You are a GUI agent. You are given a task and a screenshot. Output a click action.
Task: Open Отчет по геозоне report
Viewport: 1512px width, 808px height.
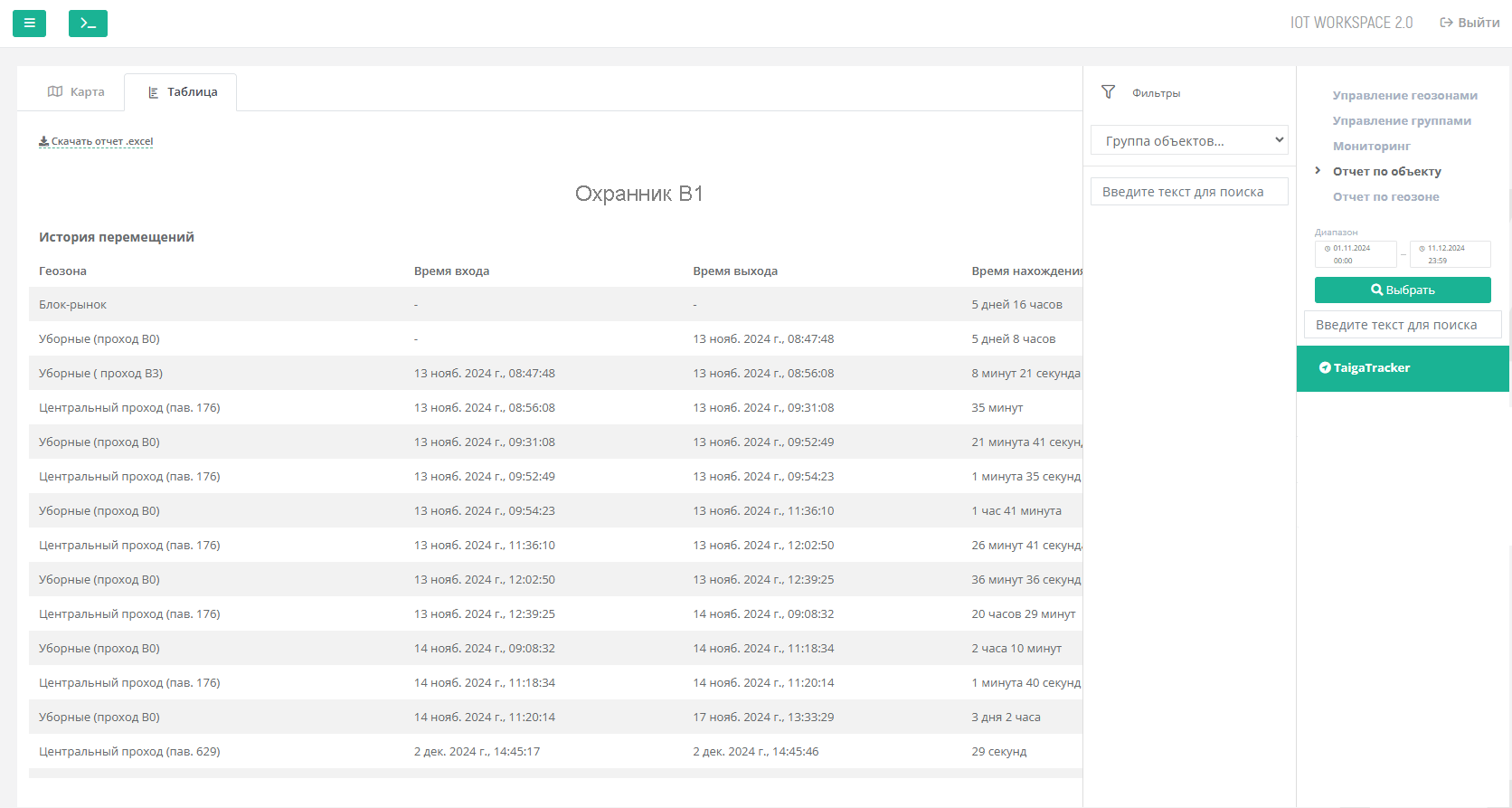click(x=1385, y=196)
